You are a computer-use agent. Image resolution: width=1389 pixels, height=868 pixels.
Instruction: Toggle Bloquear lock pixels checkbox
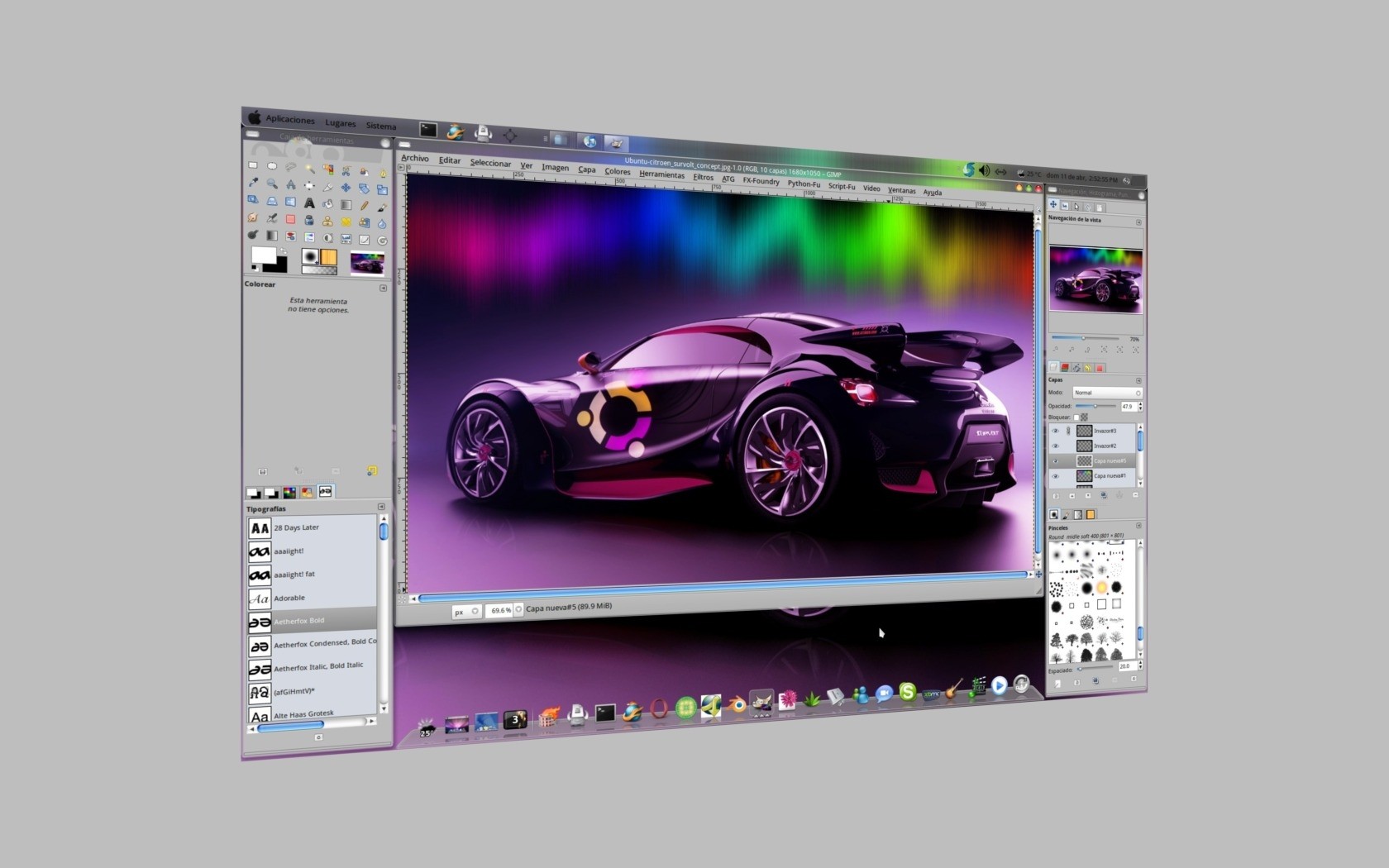[x=1076, y=417]
